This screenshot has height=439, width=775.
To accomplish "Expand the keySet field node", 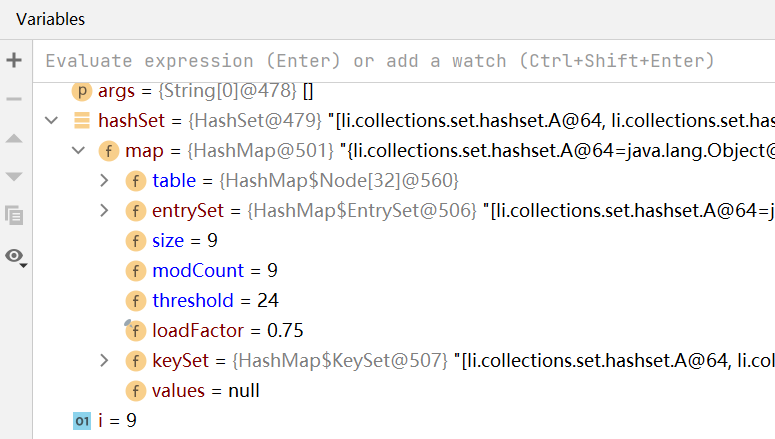I will pyautogui.click(x=104, y=360).
